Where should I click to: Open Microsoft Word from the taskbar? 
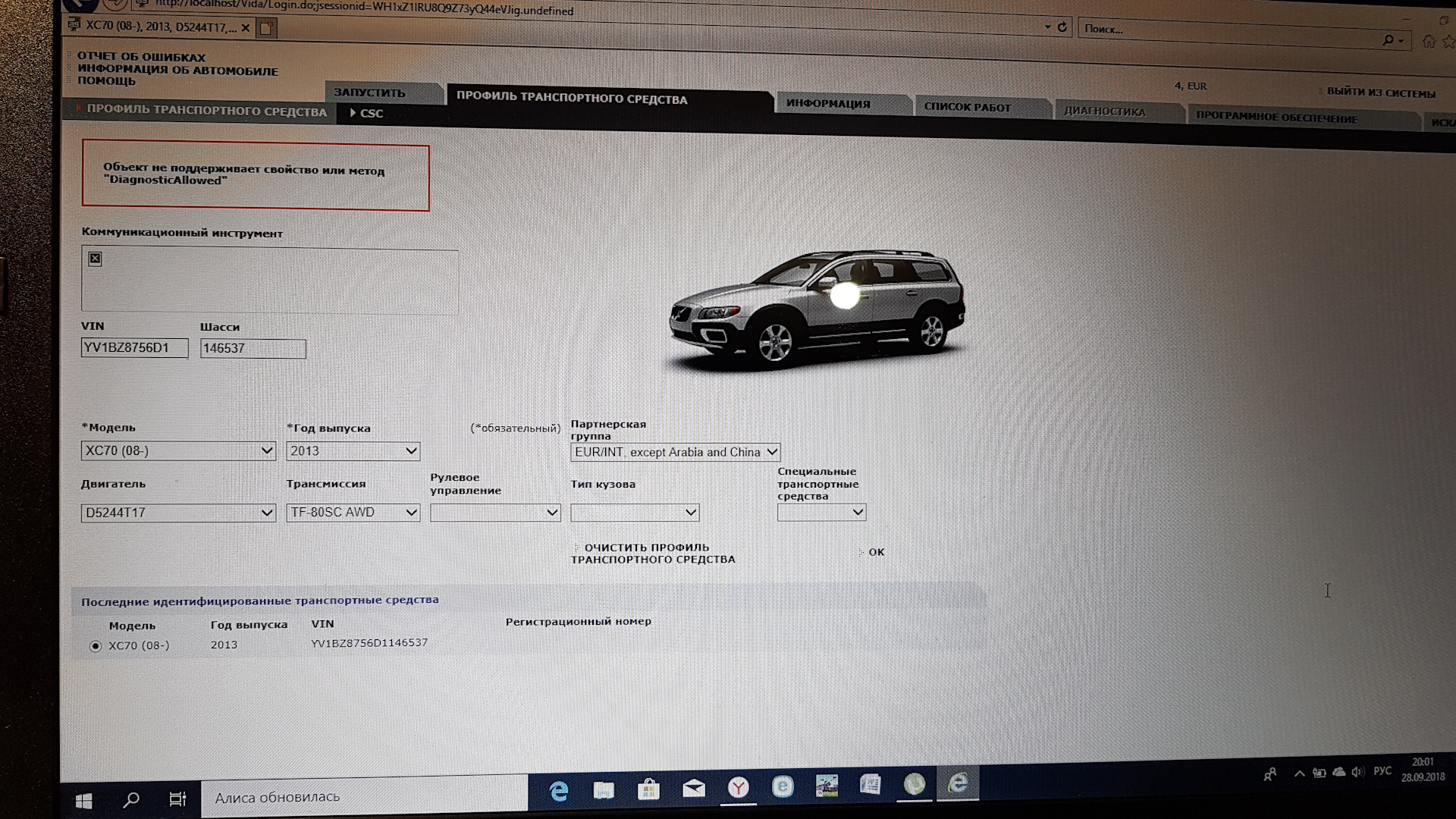click(871, 784)
